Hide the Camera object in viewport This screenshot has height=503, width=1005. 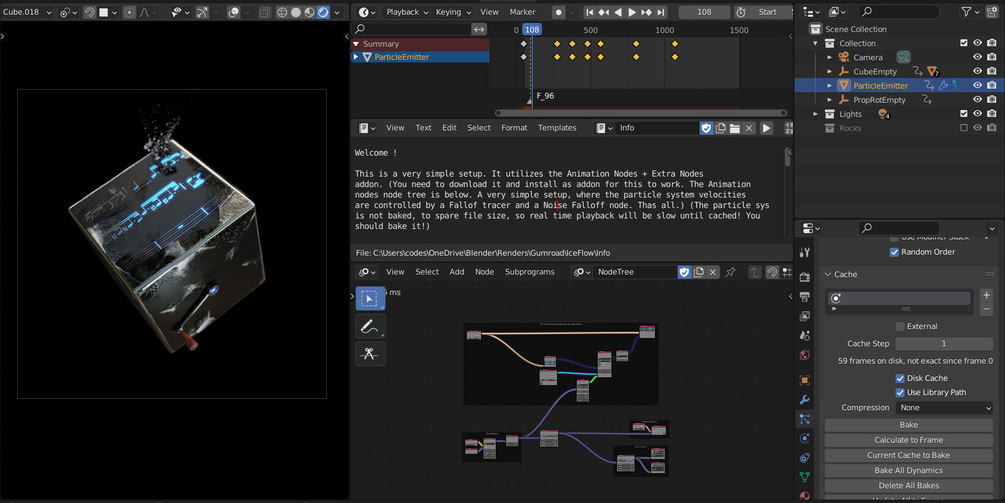[x=977, y=57]
